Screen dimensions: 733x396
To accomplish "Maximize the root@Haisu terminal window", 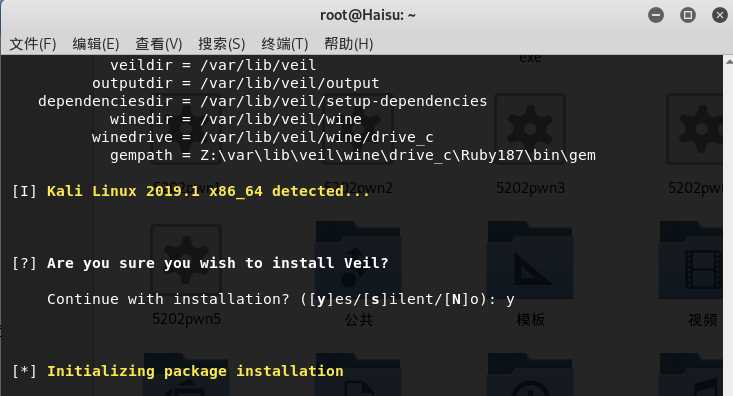I will (x=688, y=15).
